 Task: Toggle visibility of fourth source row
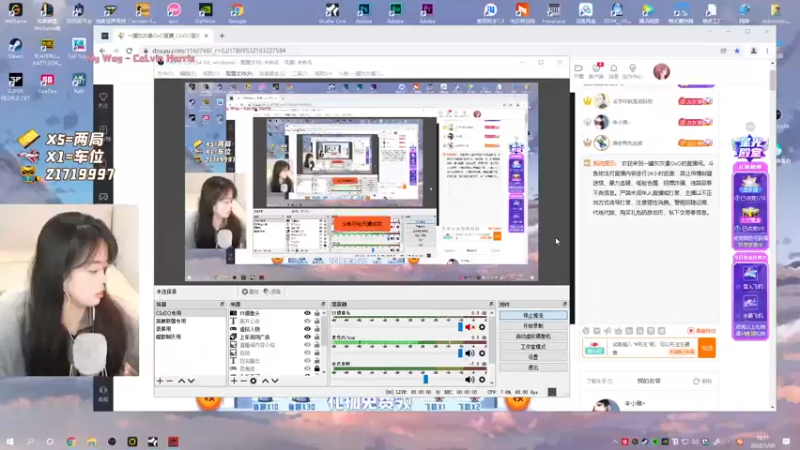[307, 337]
